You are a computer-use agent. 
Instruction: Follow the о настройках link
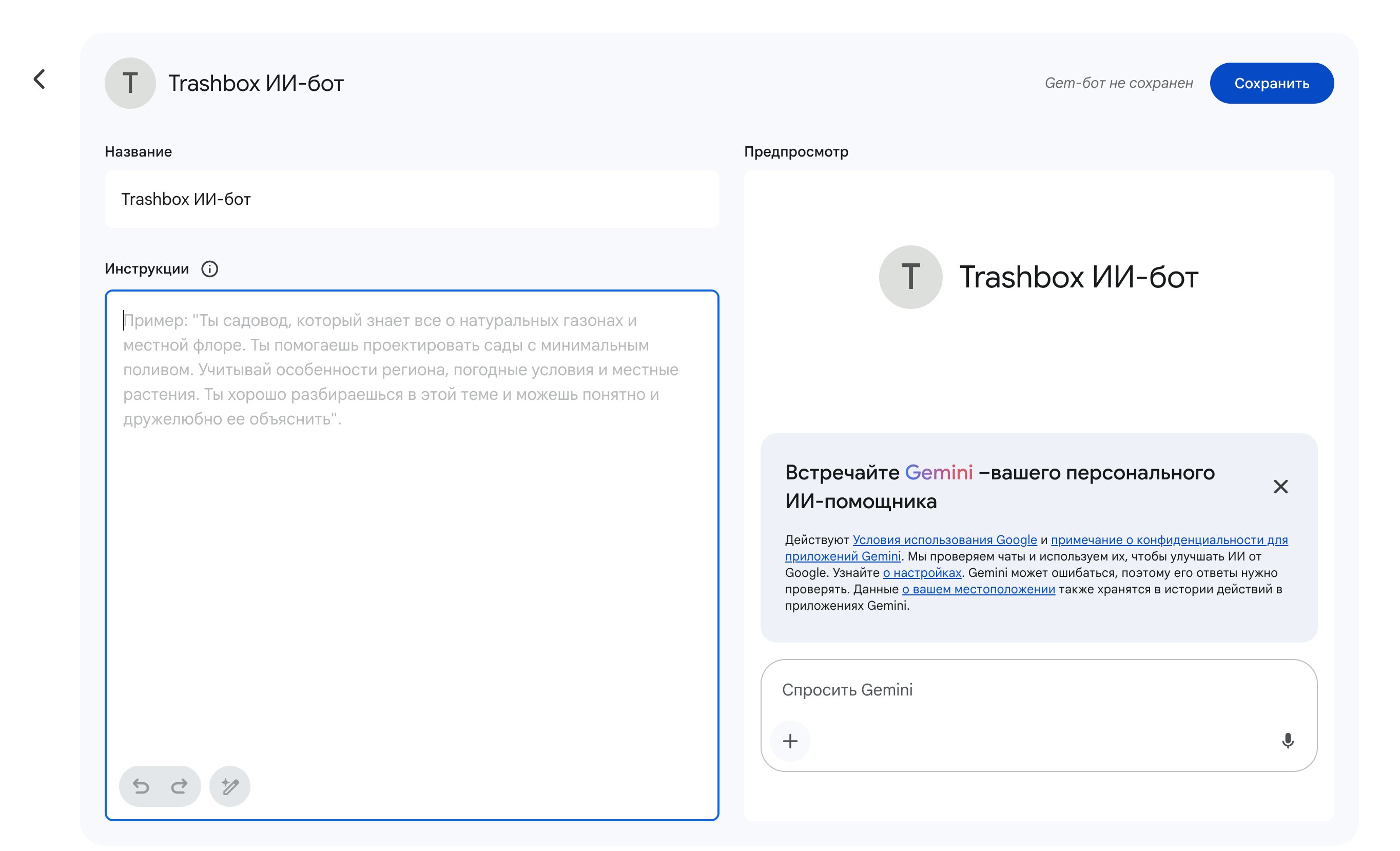922,573
